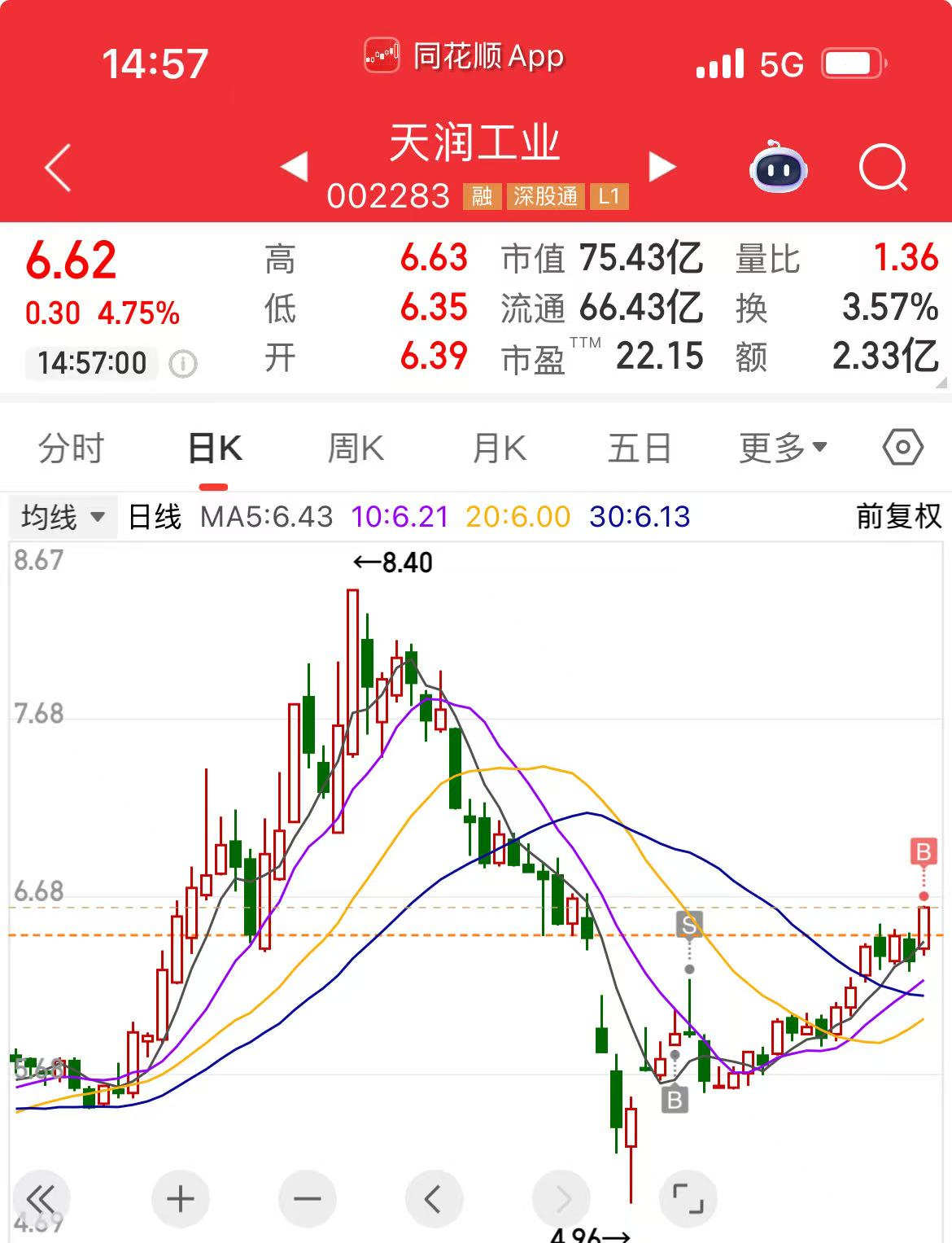Tap the 同花顺 App logo icon
952x1243 pixels.
381,56
